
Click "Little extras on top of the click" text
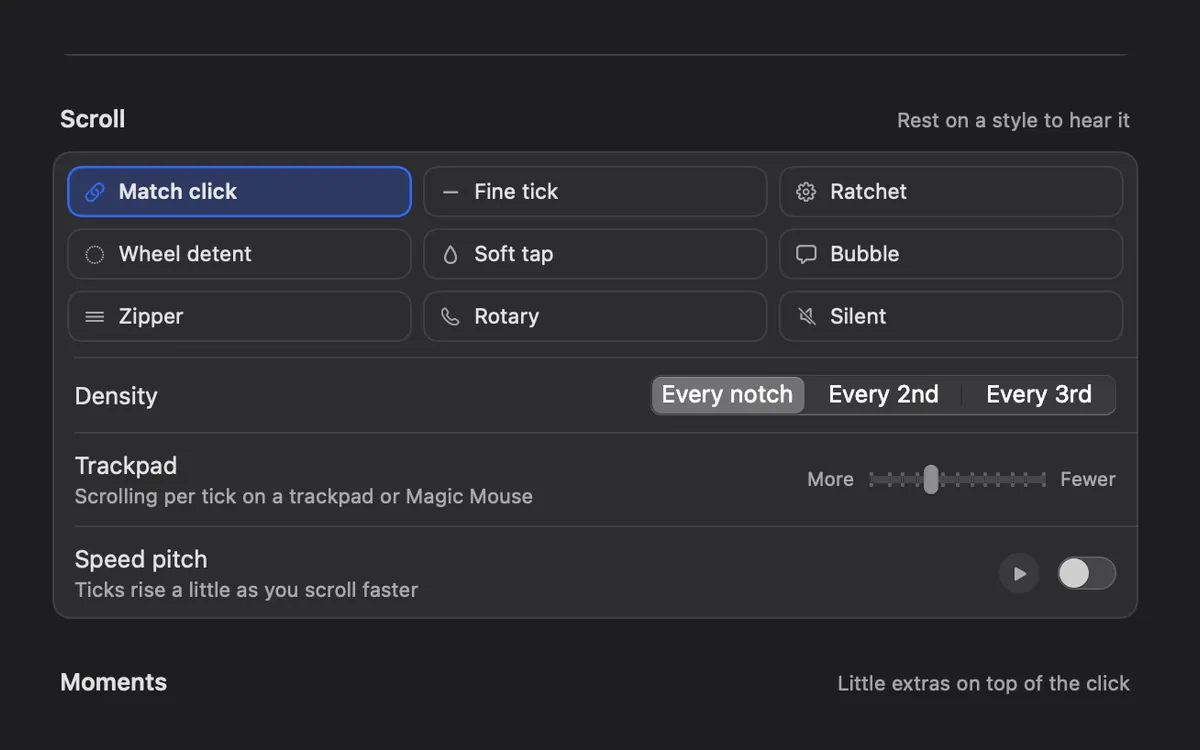click(x=984, y=684)
